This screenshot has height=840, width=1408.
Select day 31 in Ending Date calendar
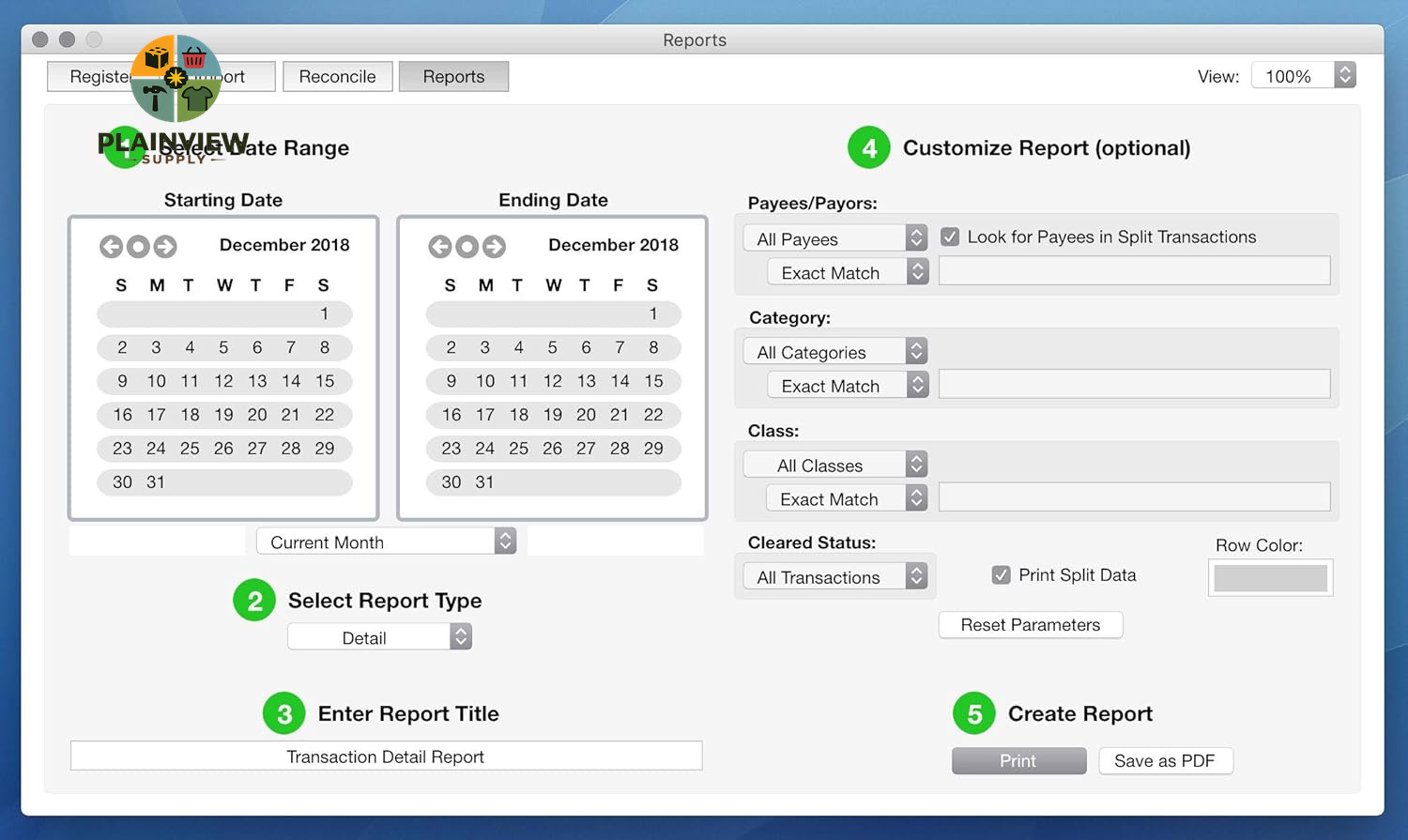(x=484, y=482)
